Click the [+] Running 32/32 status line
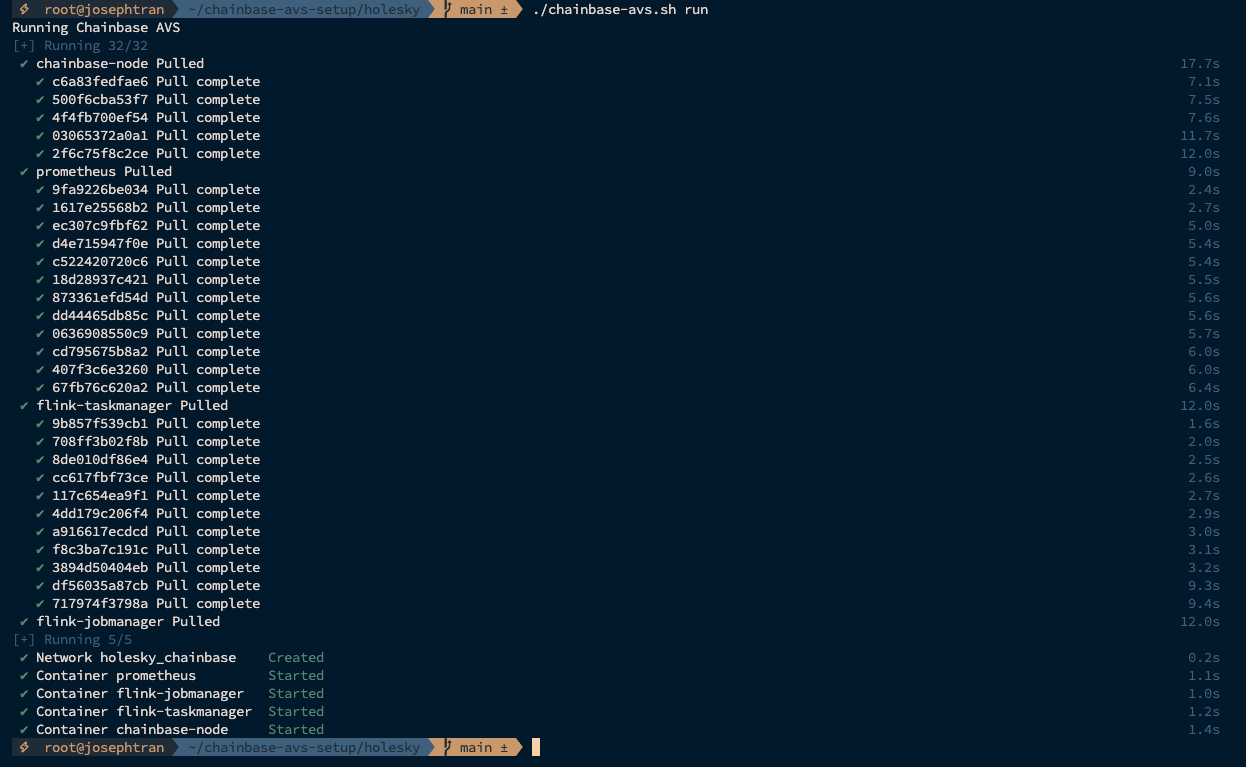This screenshot has height=767, width=1246. (x=80, y=45)
